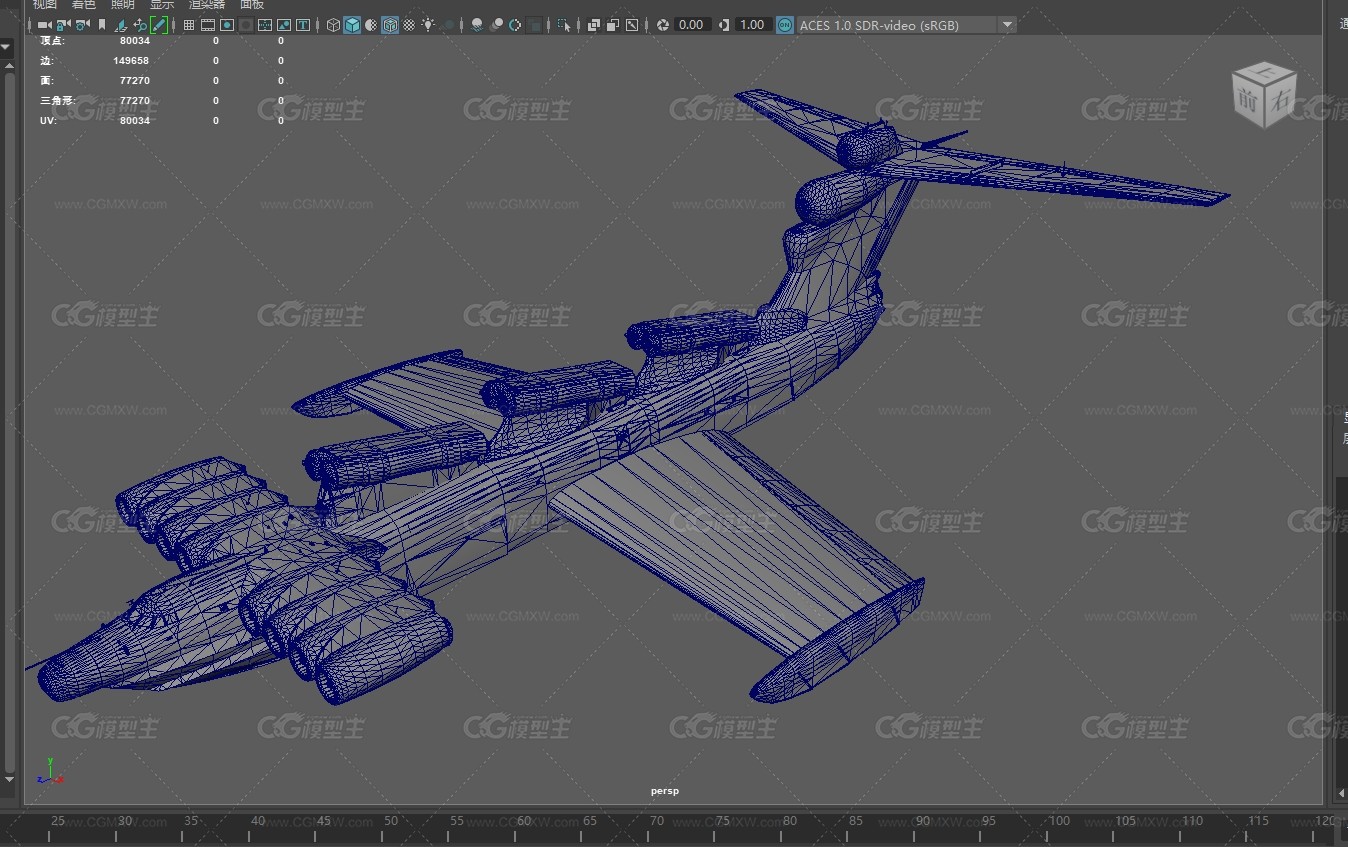The width and height of the screenshot is (1348, 847).
Task: Click frame 75 on the time slider
Action: tap(723, 822)
